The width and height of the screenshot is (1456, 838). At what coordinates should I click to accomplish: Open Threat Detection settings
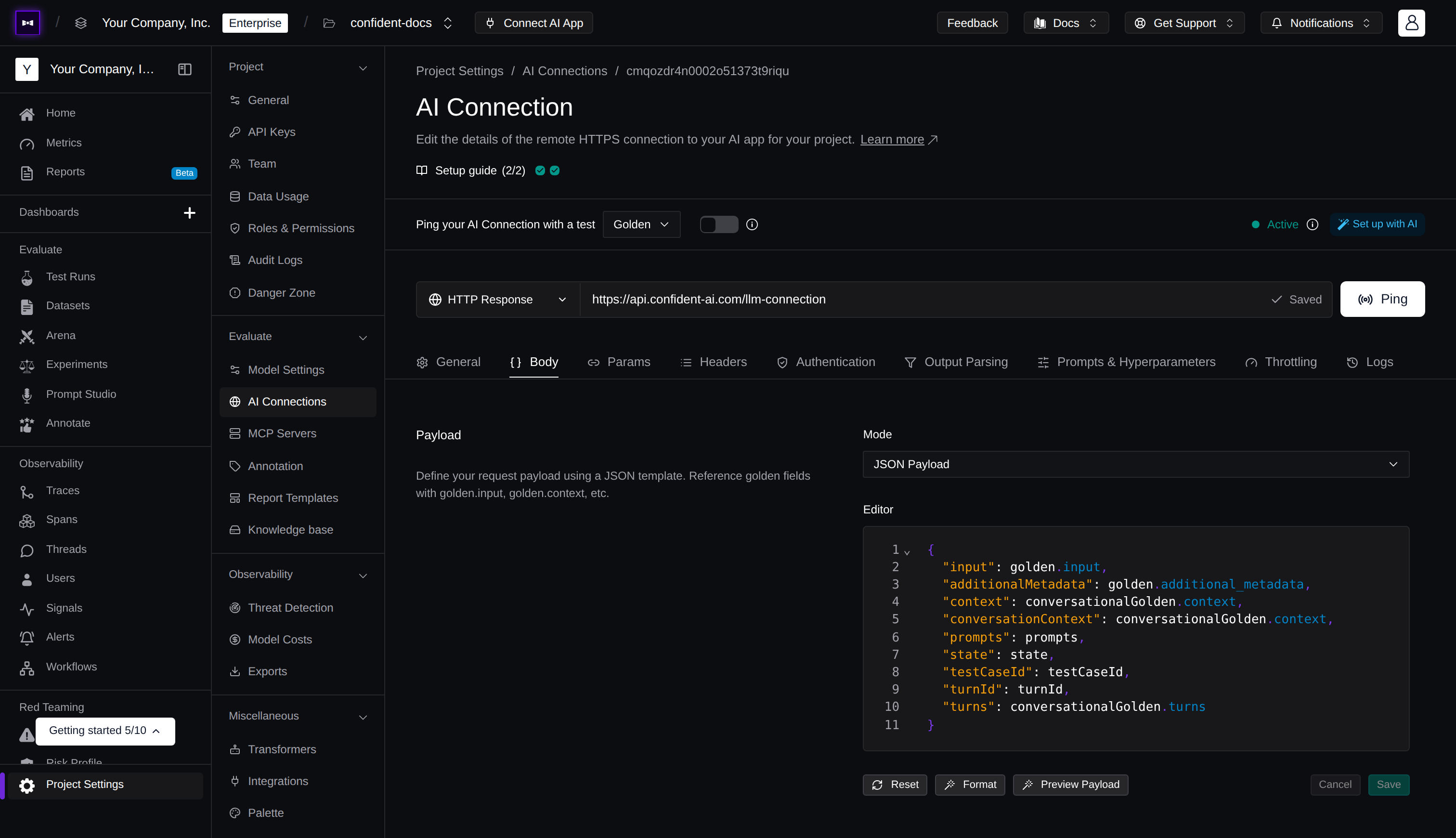(298, 608)
